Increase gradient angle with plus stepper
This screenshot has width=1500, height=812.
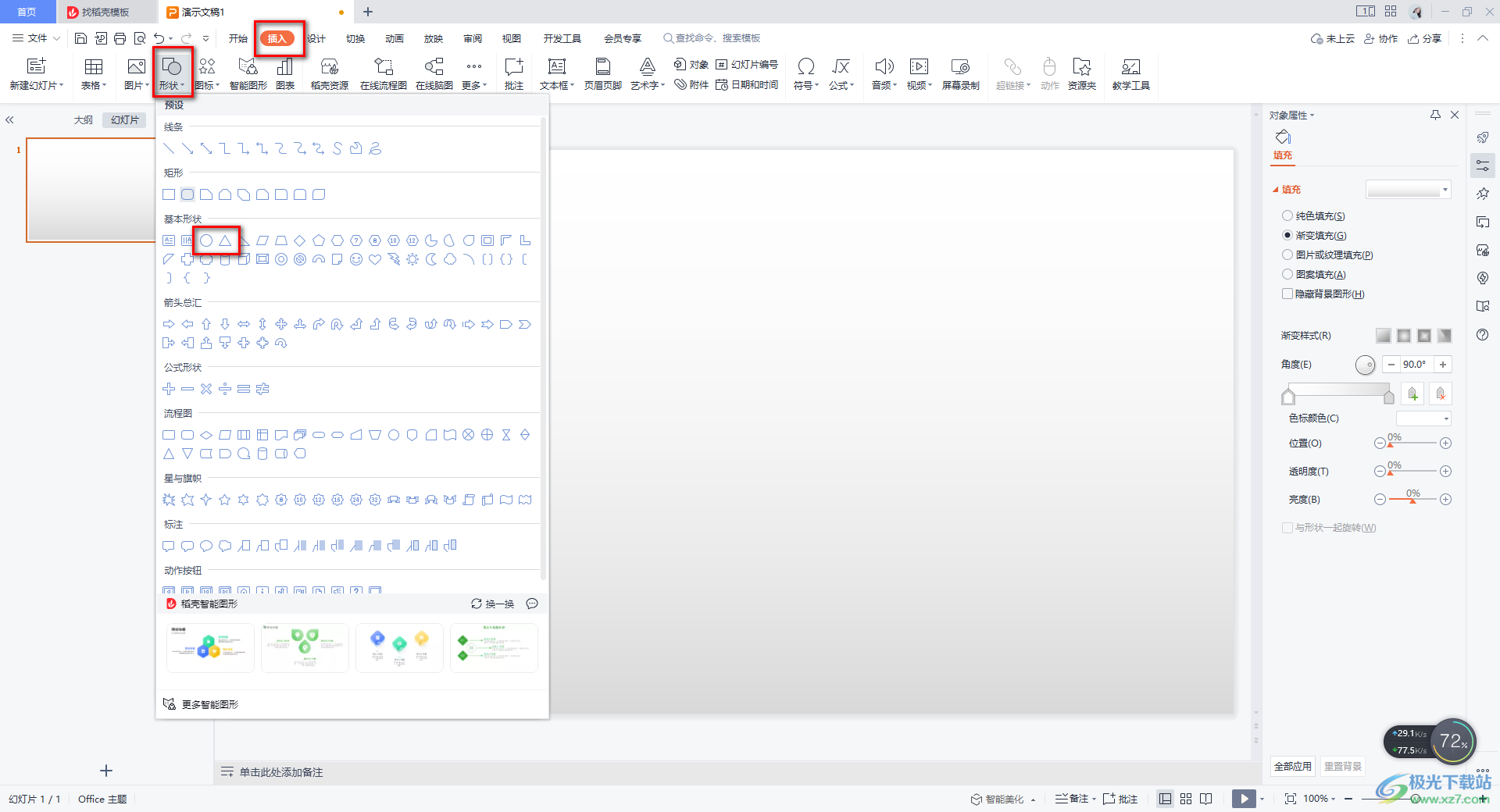pyautogui.click(x=1443, y=365)
